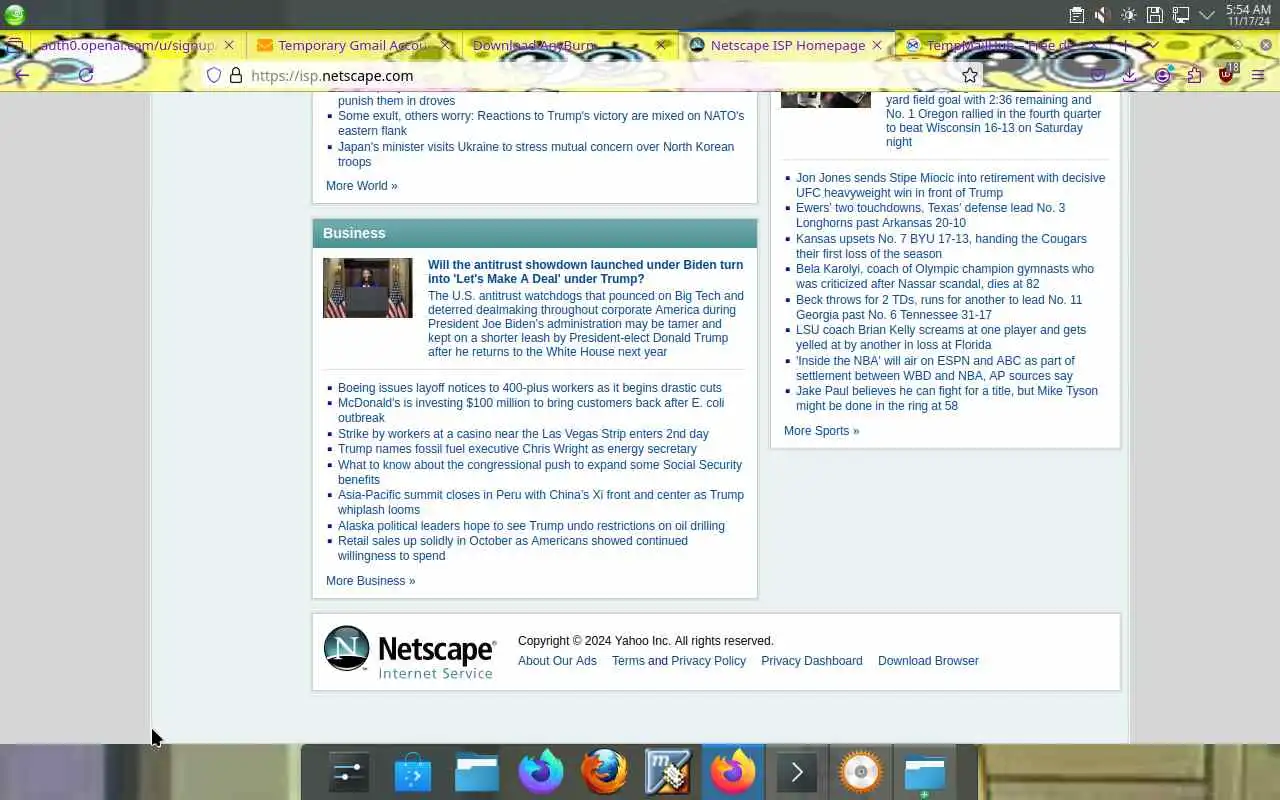Open Japan's minister visits Ukraine story
Image resolution: width=1280 pixels, height=800 pixels.
click(536, 154)
